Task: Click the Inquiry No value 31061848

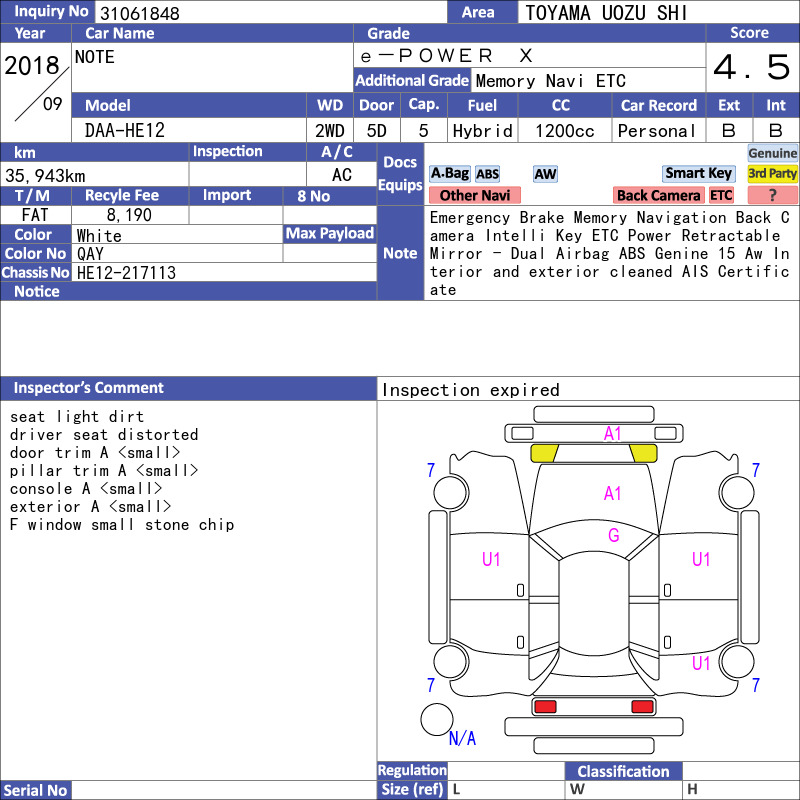Action: click(139, 13)
